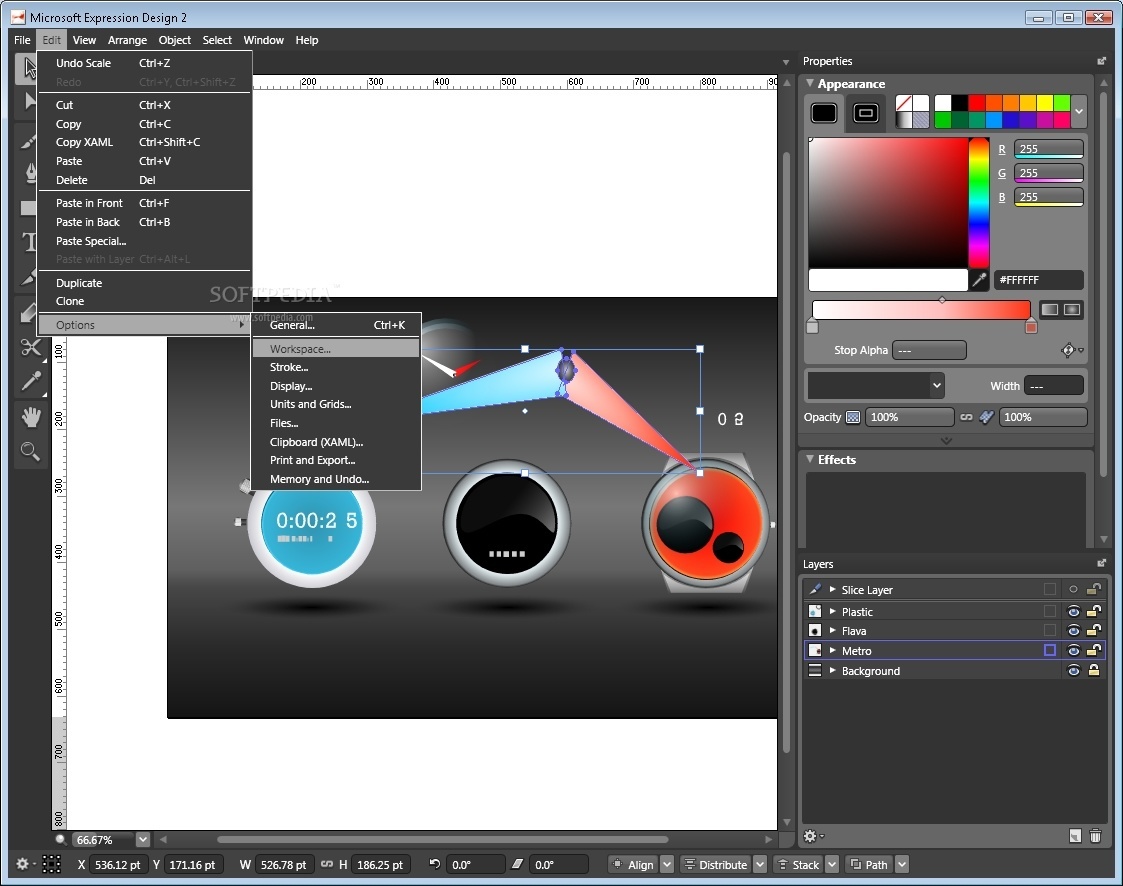
Task: Click the Stroke tab in Appearance
Action: 866,113
